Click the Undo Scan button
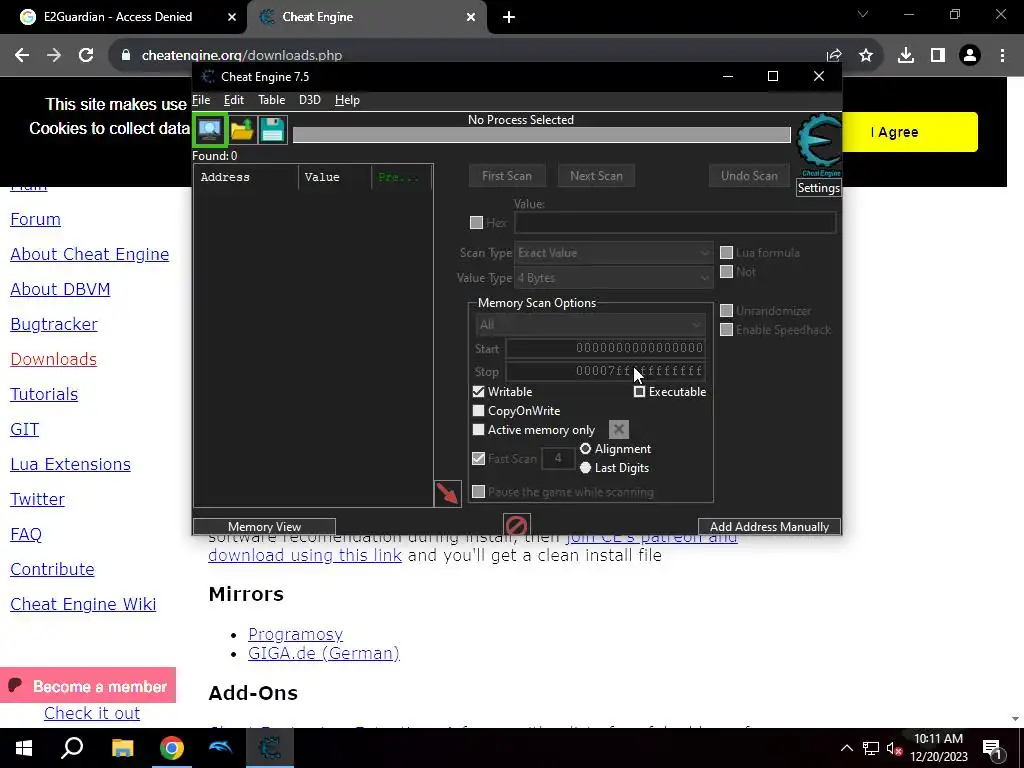 click(749, 176)
